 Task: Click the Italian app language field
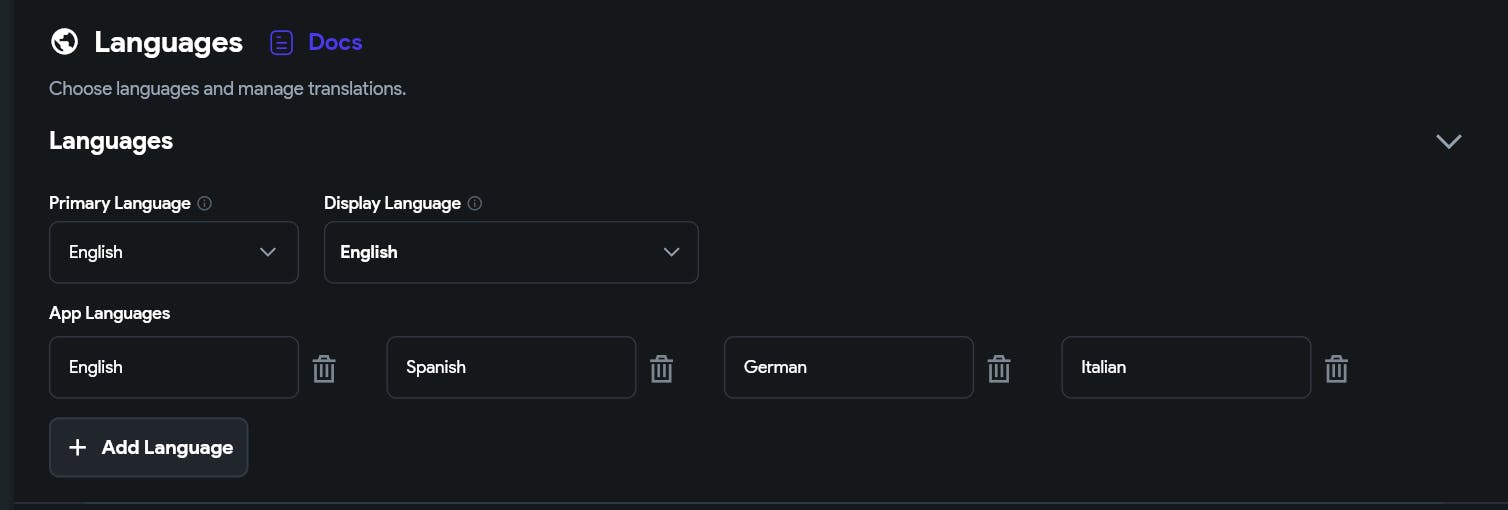(1185, 367)
